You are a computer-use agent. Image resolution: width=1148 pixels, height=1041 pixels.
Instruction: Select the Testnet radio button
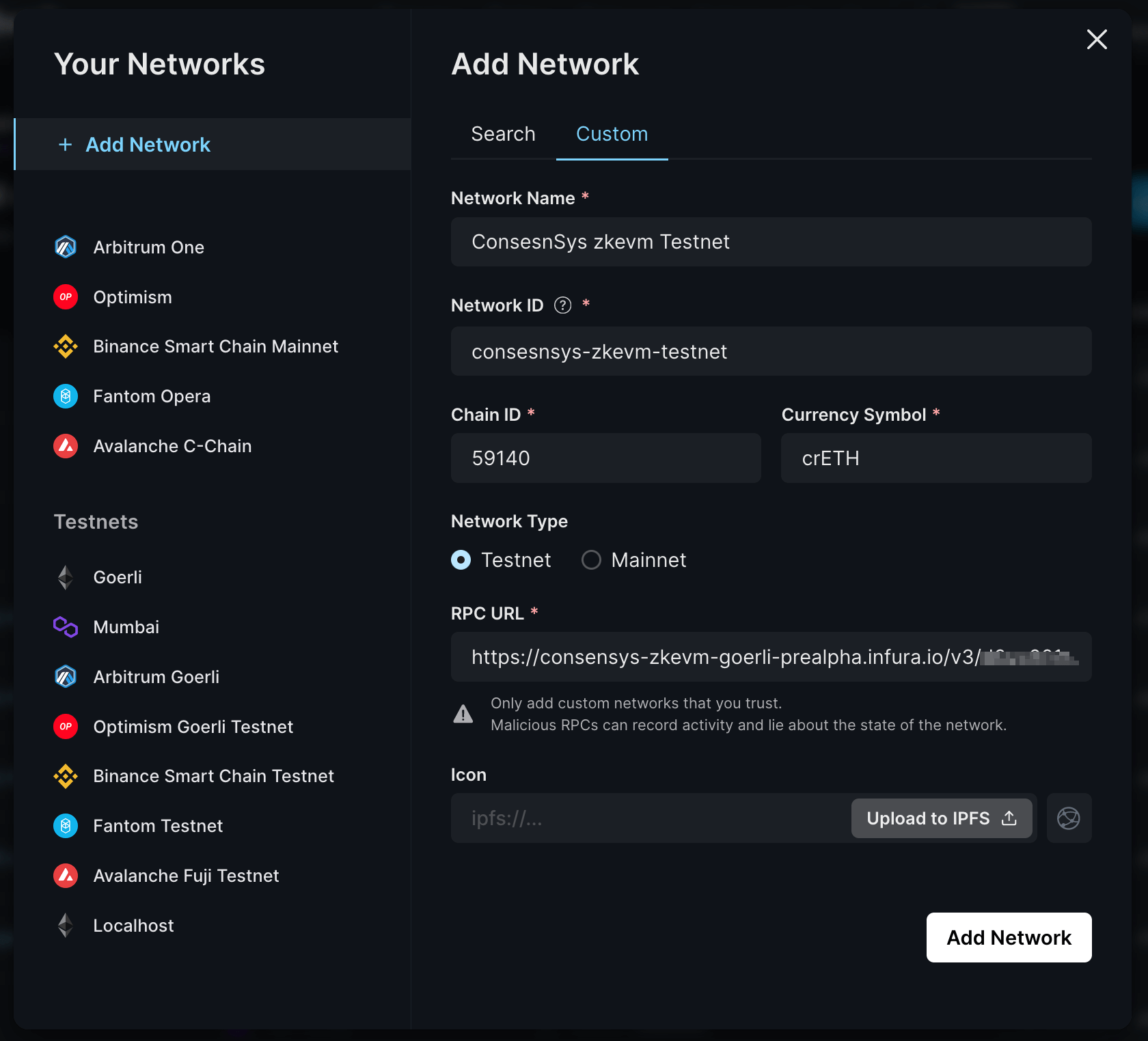click(x=461, y=559)
